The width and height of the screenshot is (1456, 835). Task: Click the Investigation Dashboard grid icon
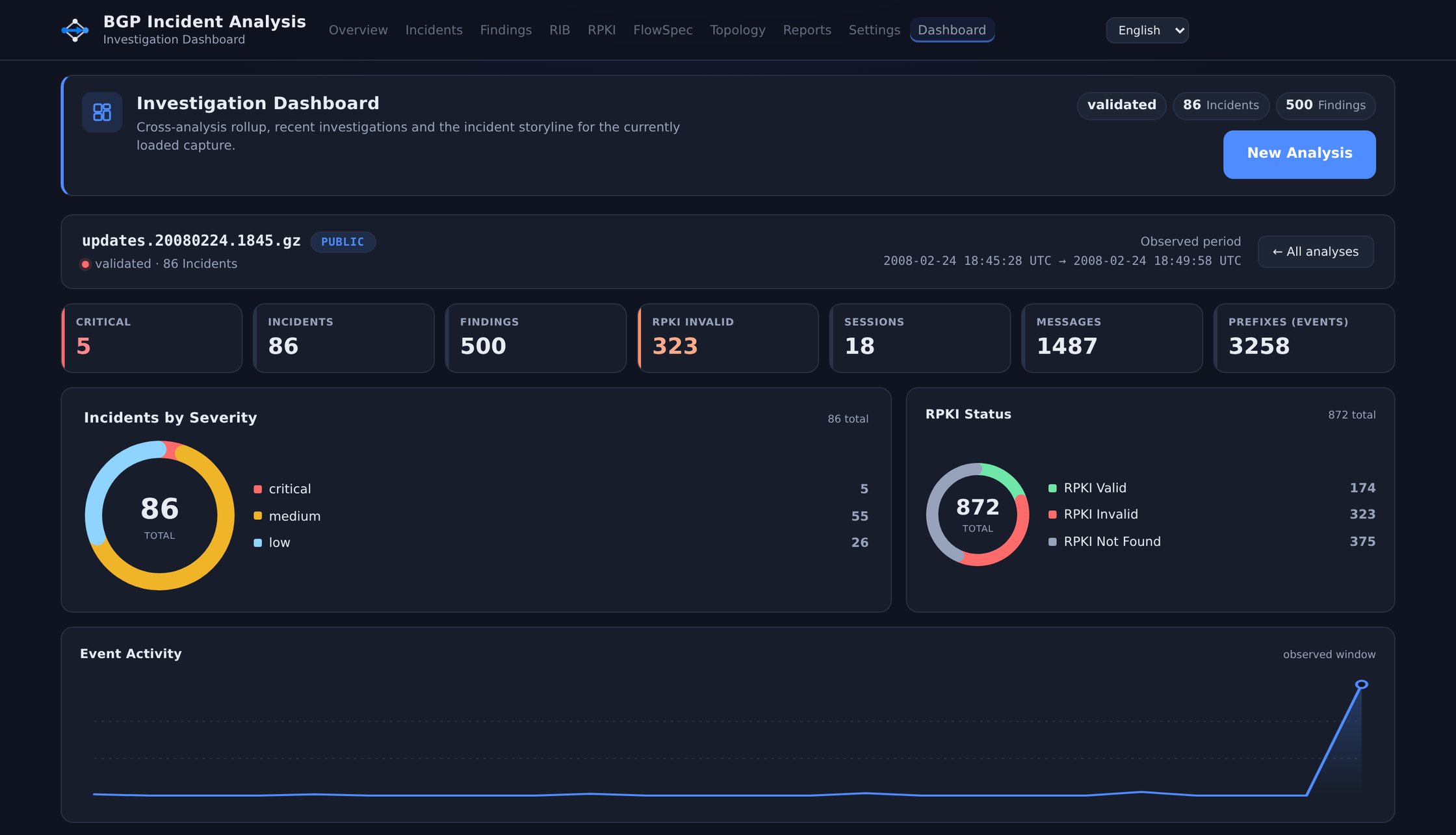pyautogui.click(x=102, y=112)
